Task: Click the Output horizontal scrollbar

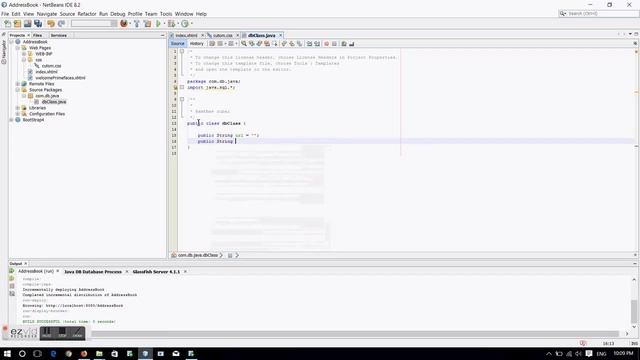Action: (355, 333)
